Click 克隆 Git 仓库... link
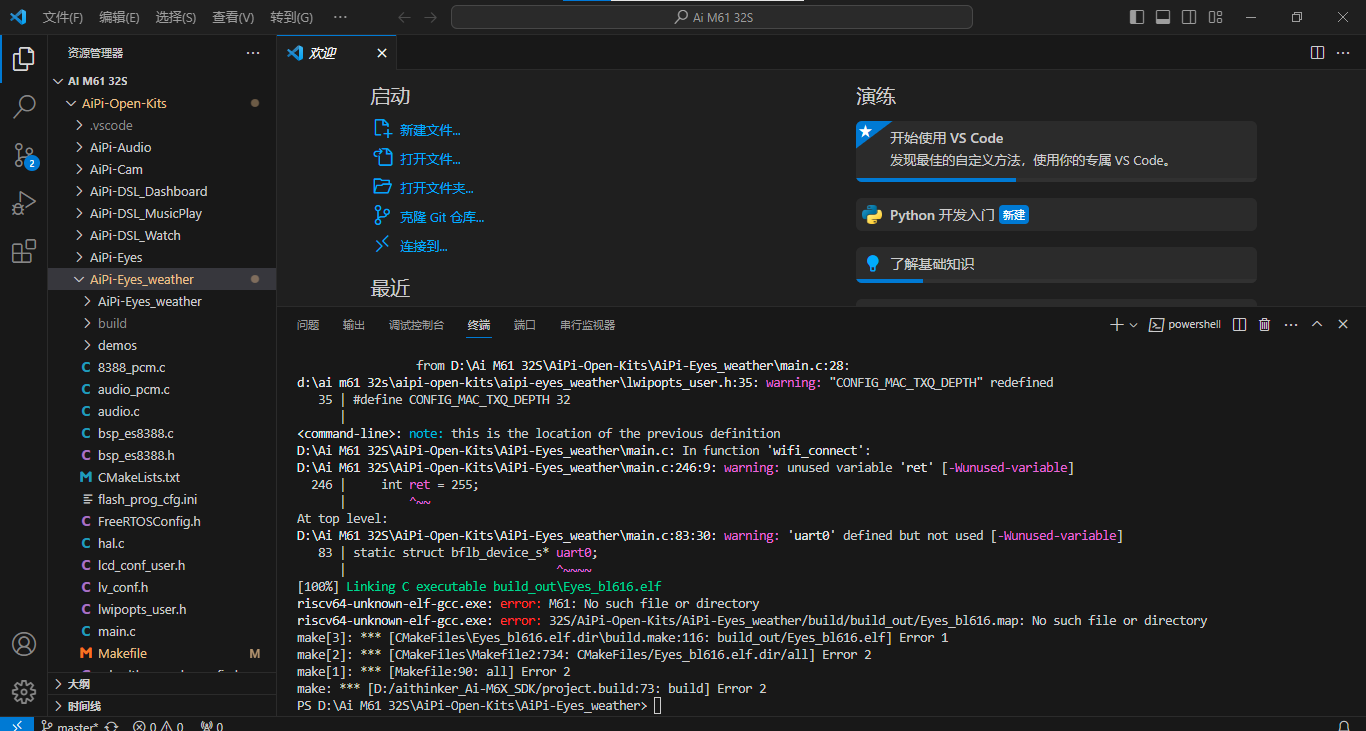This screenshot has width=1366, height=731. pyautogui.click(x=442, y=217)
